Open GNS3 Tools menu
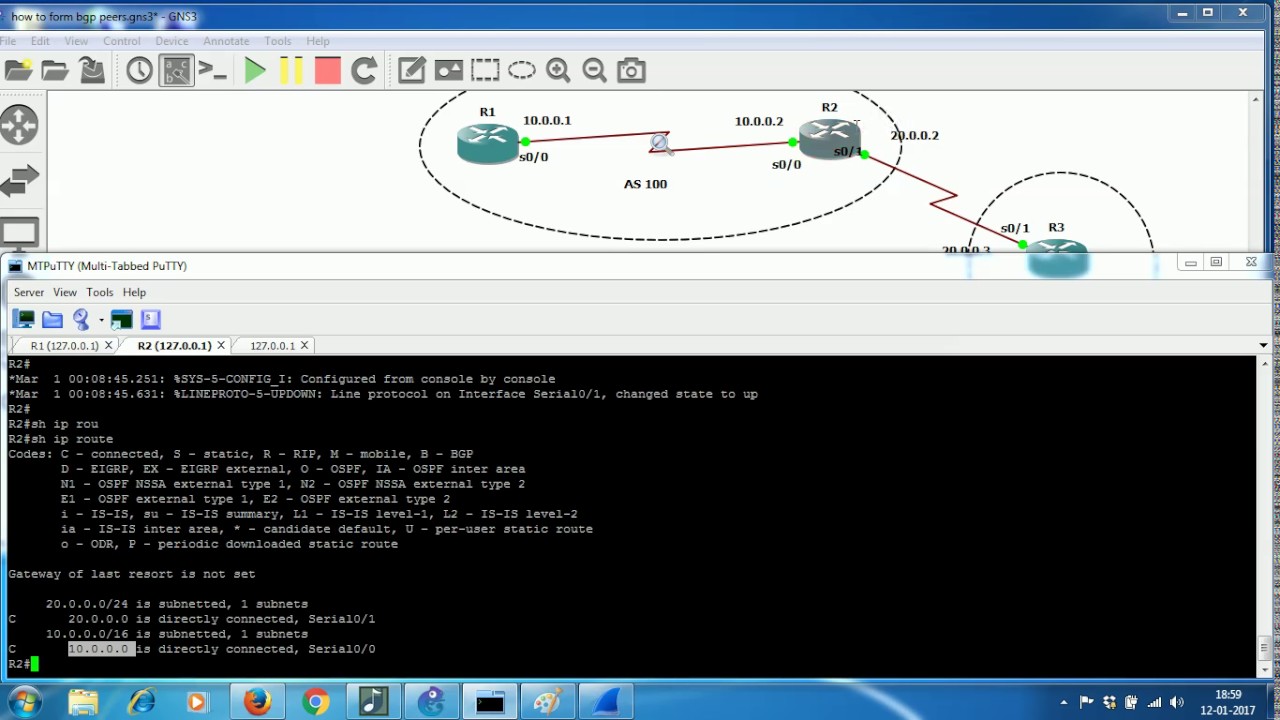The height and width of the screenshot is (720, 1280). (x=278, y=41)
